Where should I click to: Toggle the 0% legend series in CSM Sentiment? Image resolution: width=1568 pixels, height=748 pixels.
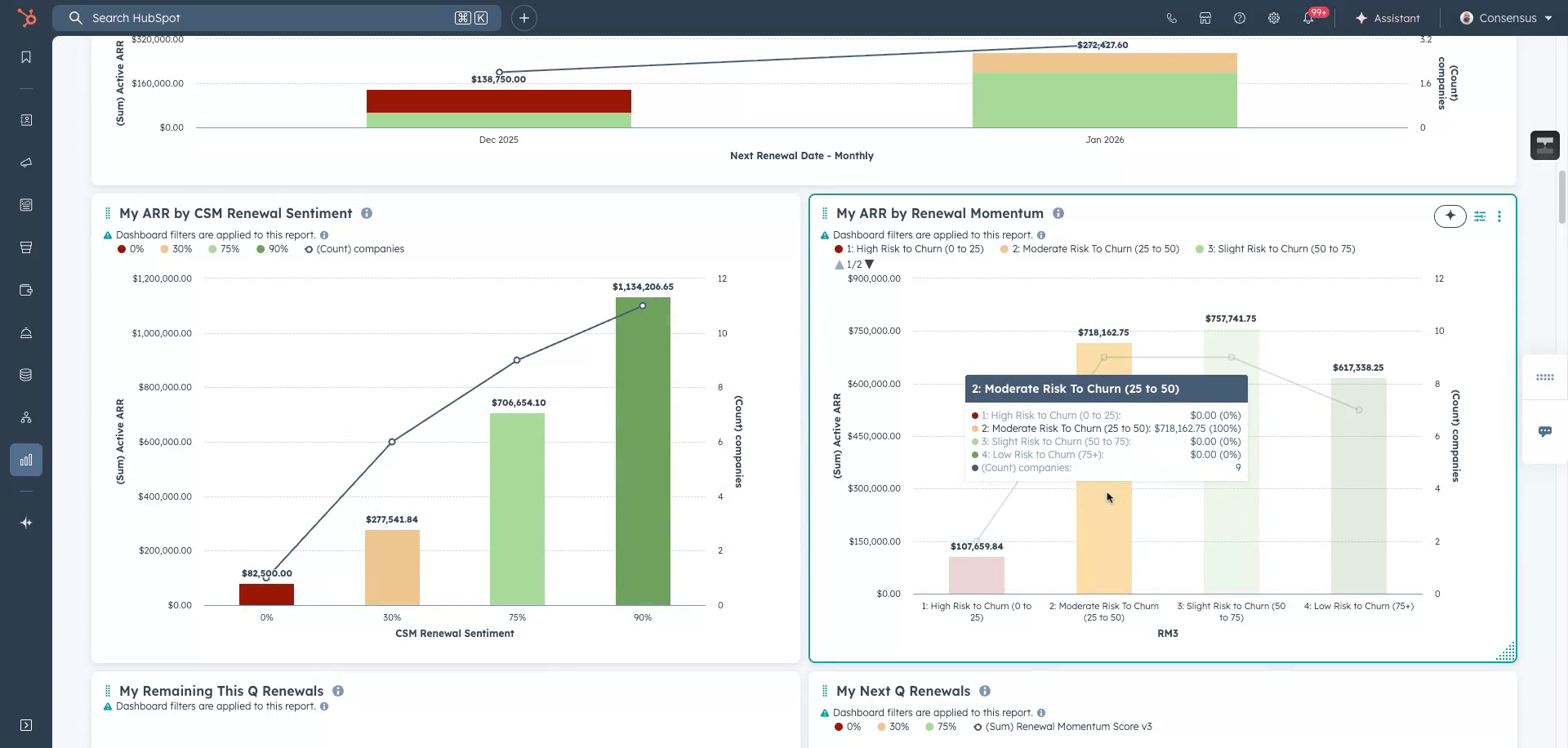131,249
